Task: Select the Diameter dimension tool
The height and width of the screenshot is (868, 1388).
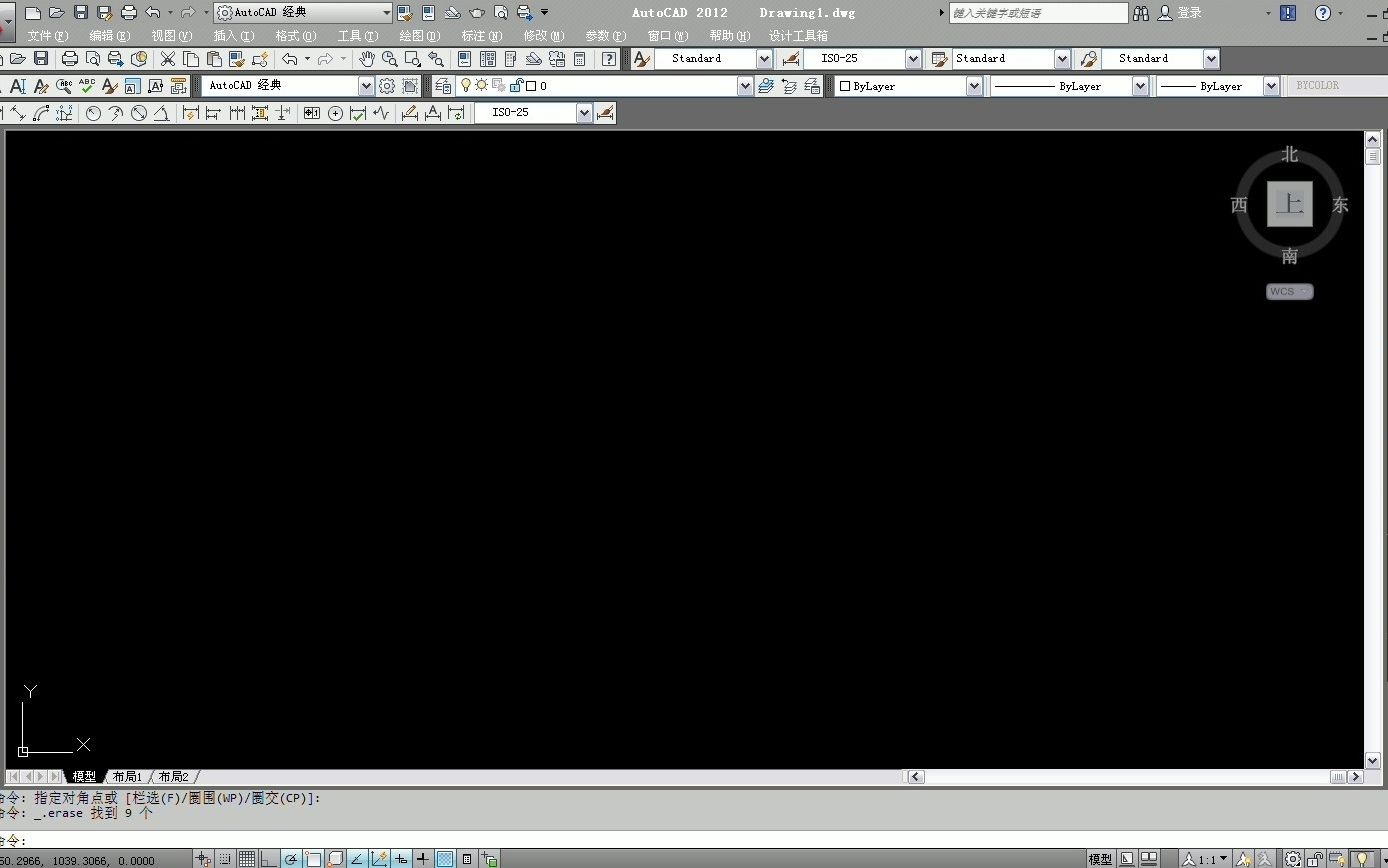Action: [x=139, y=113]
